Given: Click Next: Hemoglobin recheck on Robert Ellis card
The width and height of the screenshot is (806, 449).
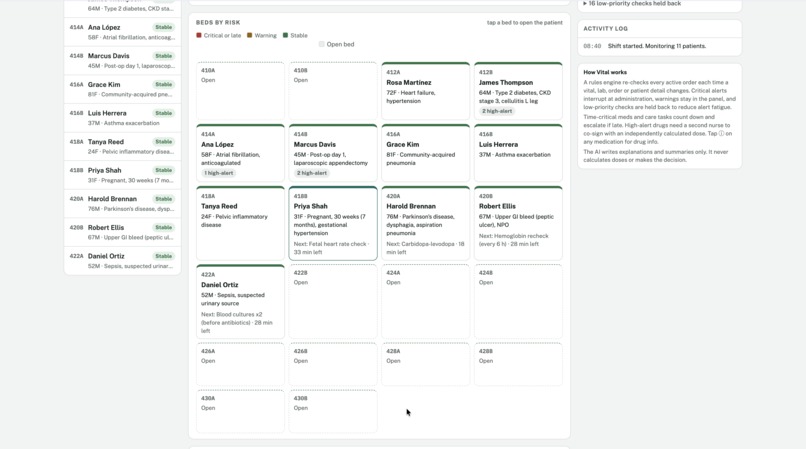Looking at the screenshot, I should pos(514,240).
